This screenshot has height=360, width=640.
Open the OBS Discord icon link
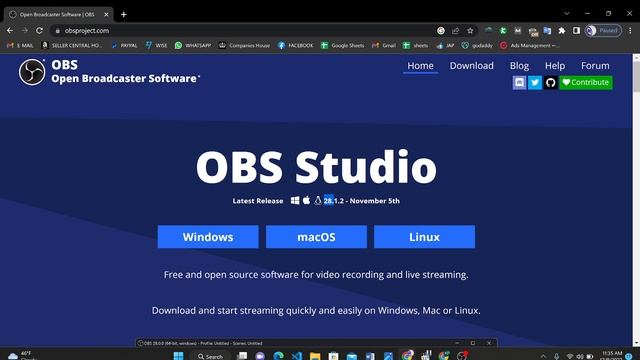(x=519, y=82)
